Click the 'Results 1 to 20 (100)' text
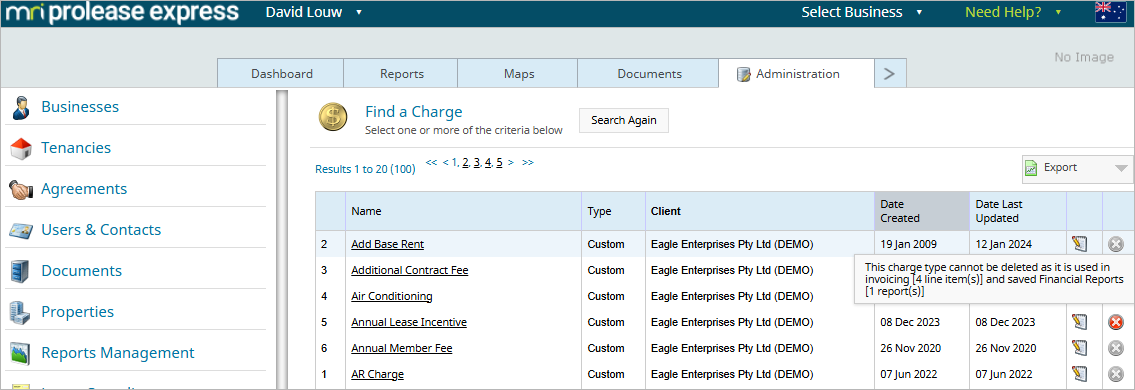This screenshot has height=390, width=1135. 366,169
